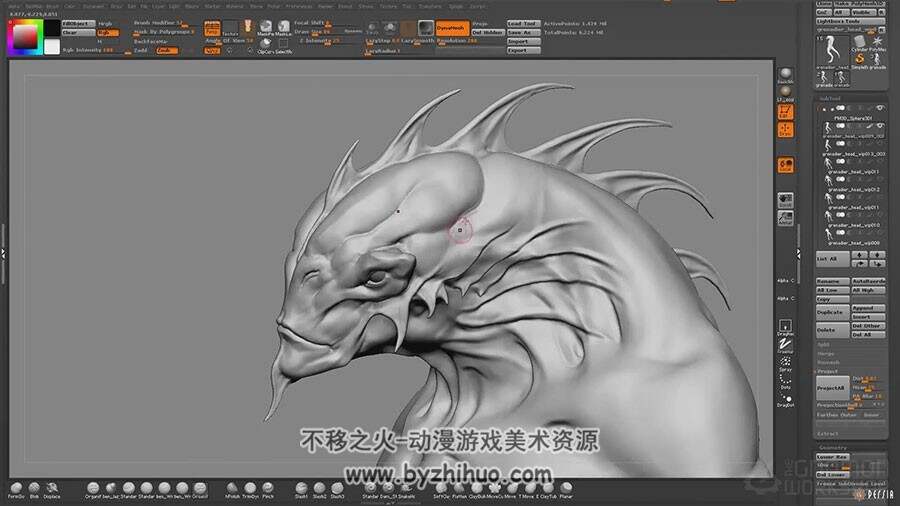This screenshot has height=506, width=900.
Task: Collapse the Project section
Action: (x=828, y=371)
